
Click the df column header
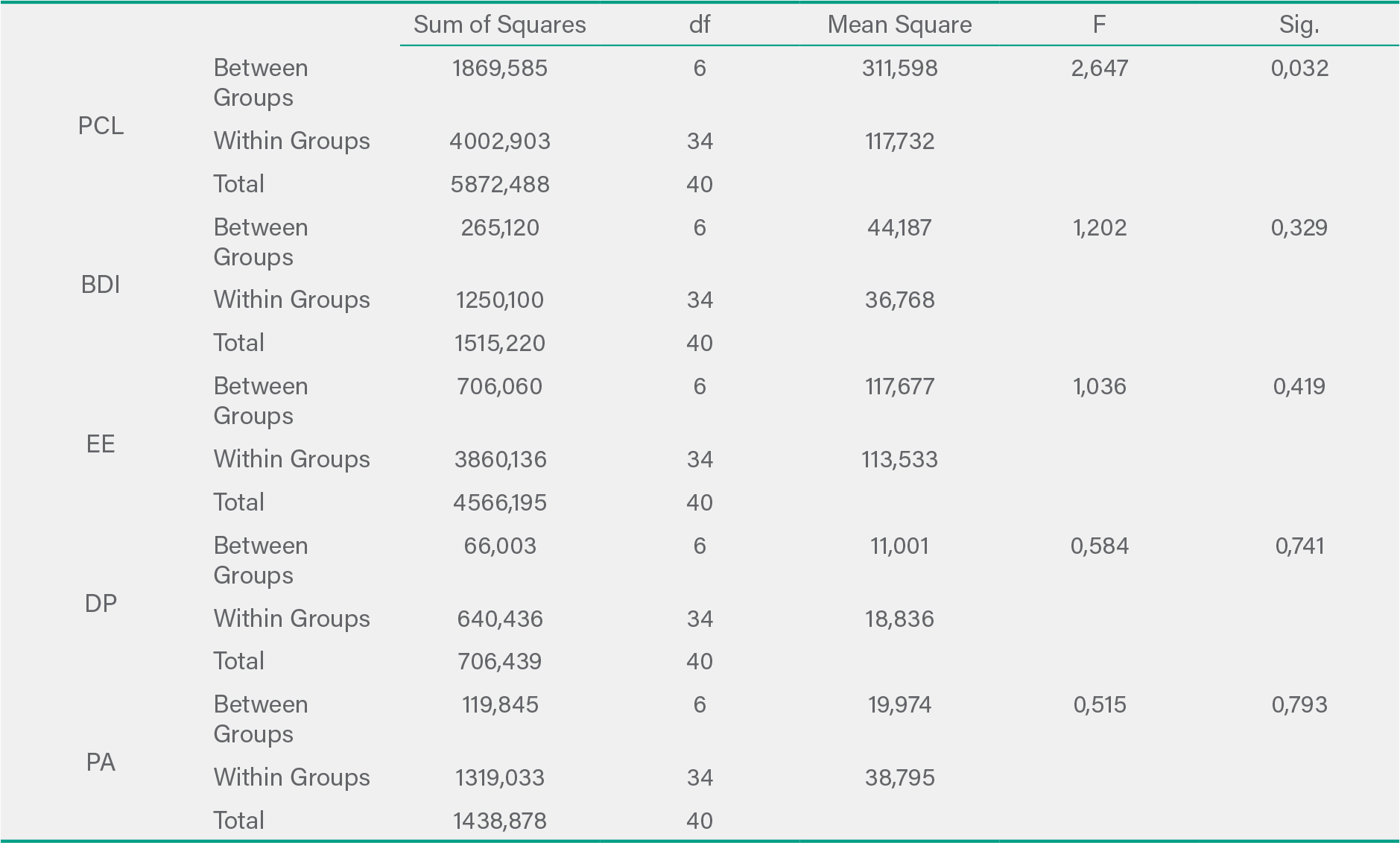(699, 25)
